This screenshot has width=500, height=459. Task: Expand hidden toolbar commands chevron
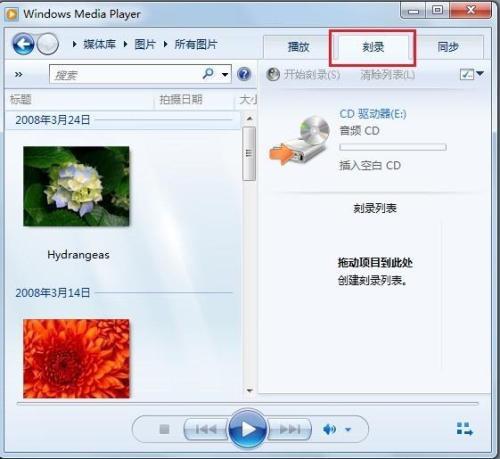pyautogui.click(x=19, y=74)
